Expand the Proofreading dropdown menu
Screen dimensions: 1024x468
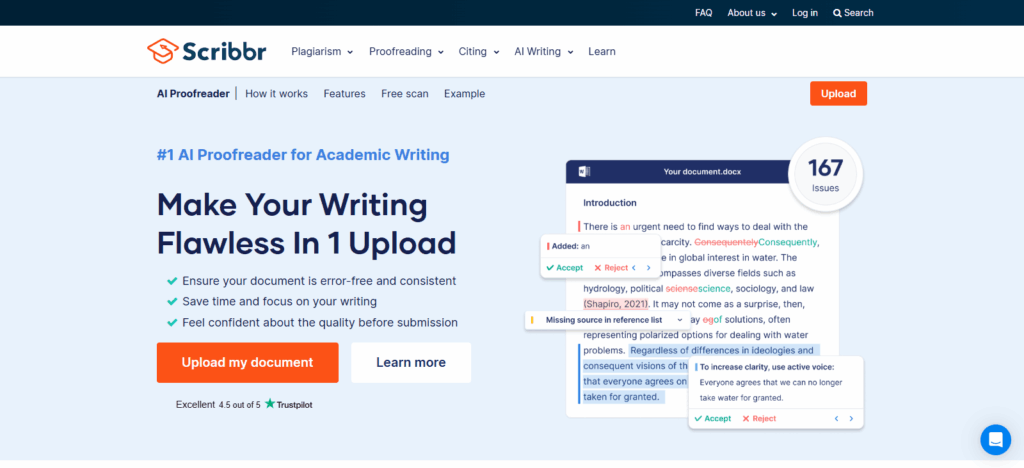click(x=406, y=51)
